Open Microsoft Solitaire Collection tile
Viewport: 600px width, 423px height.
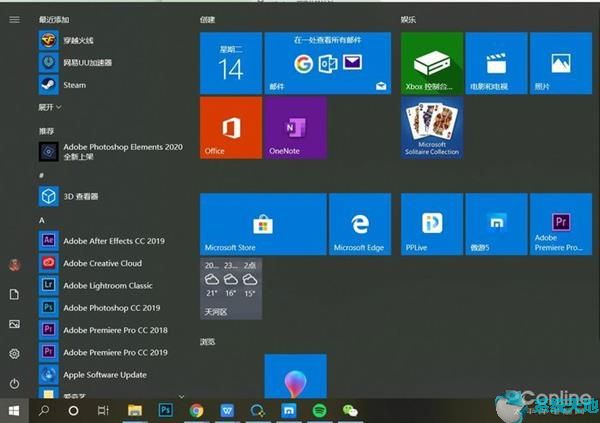pyautogui.click(x=432, y=127)
